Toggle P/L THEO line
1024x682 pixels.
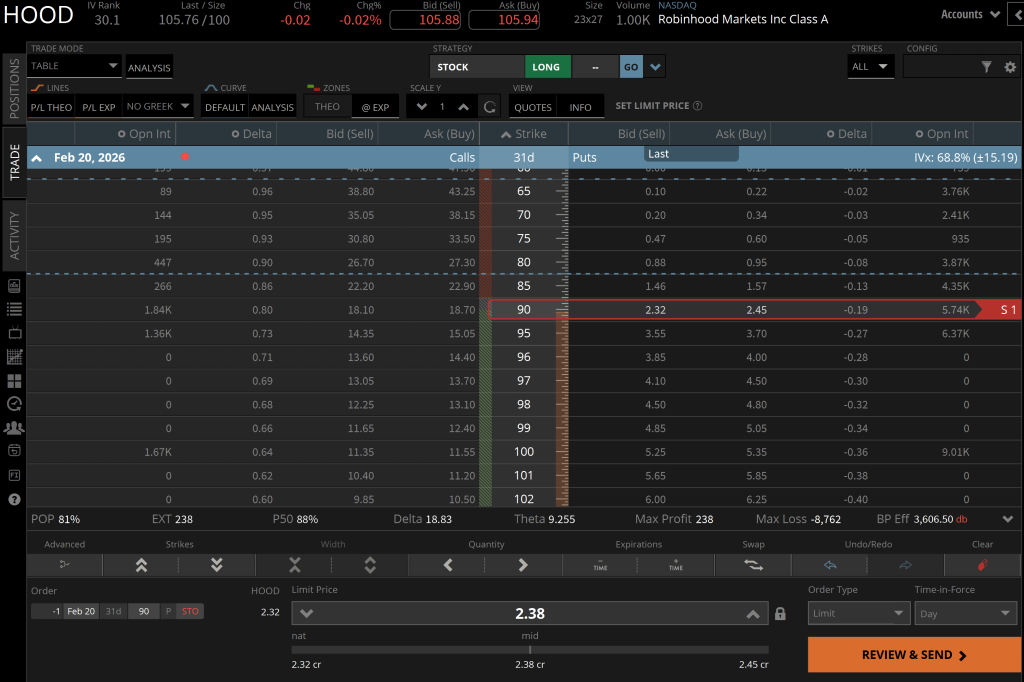(x=51, y=107)
